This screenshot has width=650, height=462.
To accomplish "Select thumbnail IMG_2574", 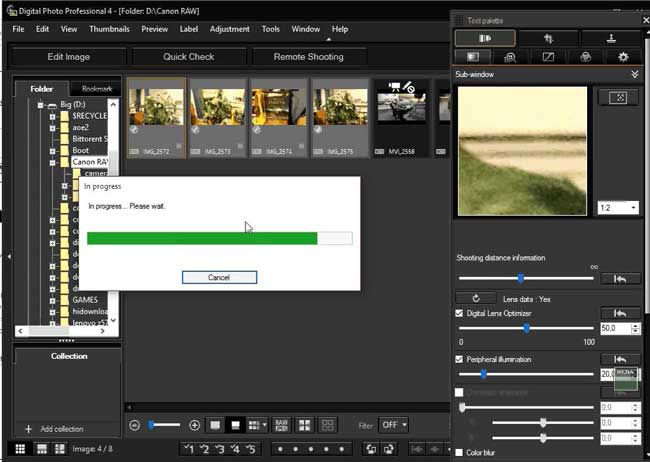I will pos(279,118).
